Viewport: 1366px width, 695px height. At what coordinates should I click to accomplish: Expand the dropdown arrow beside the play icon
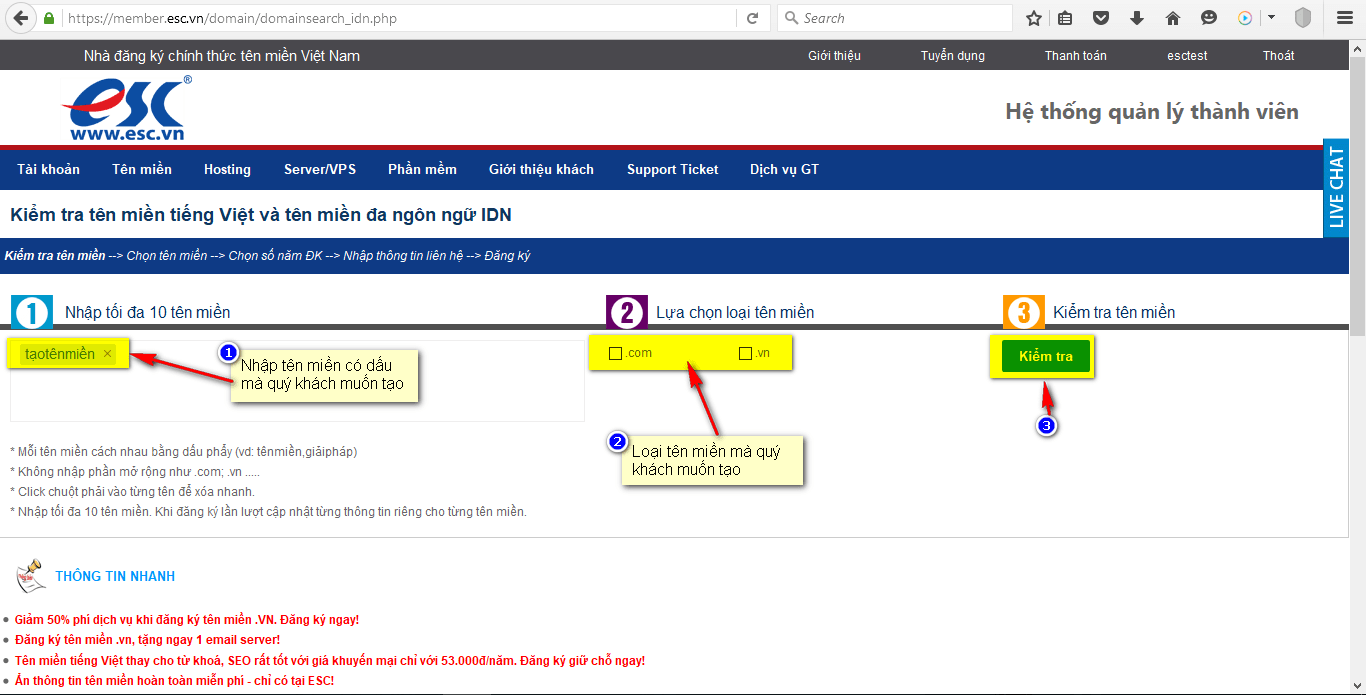[x=1272, y=18]
